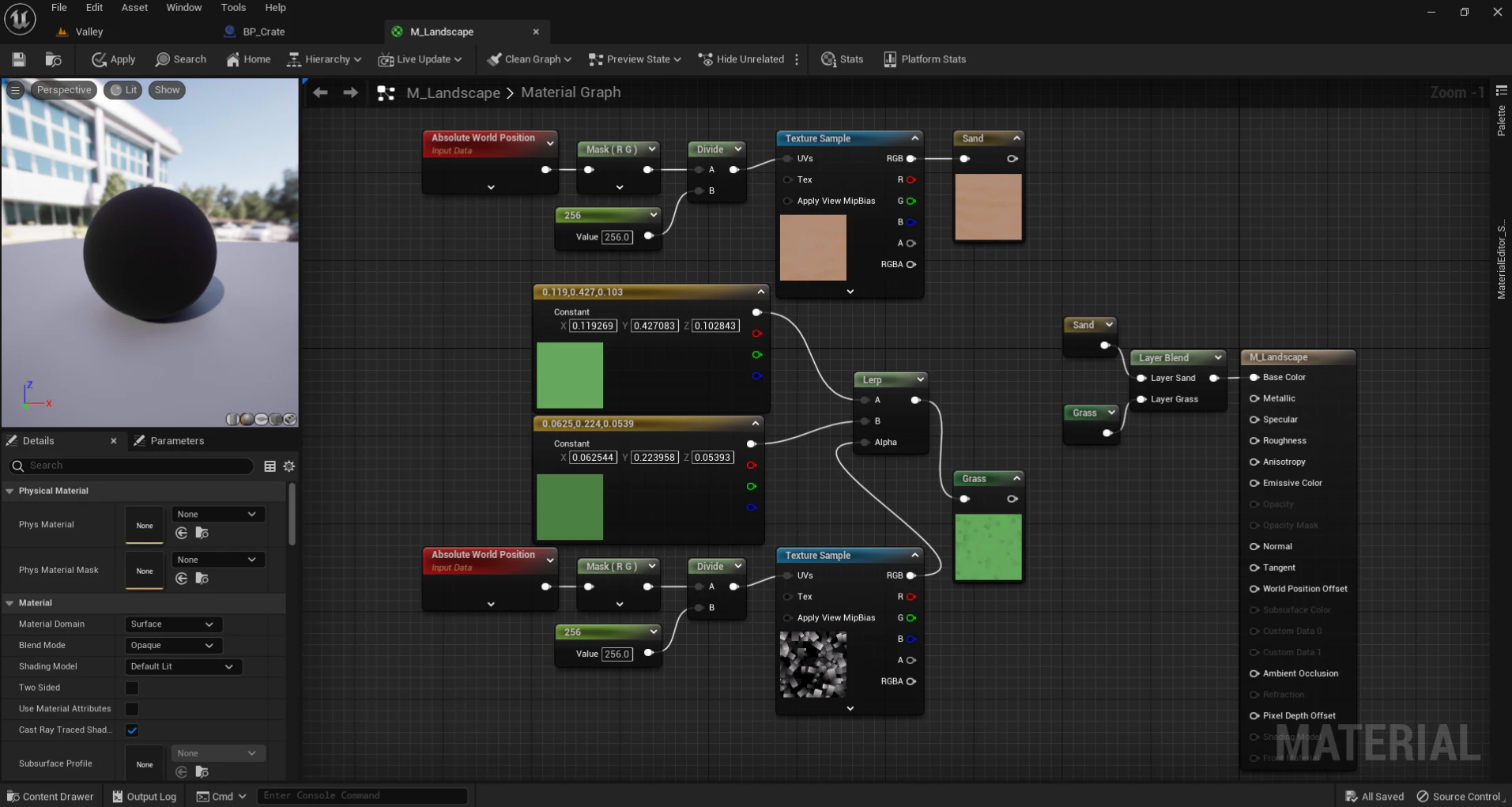Toggle the Two Sided checkbox
Screen dimensions: 1512x807
(x=132, y=688)
